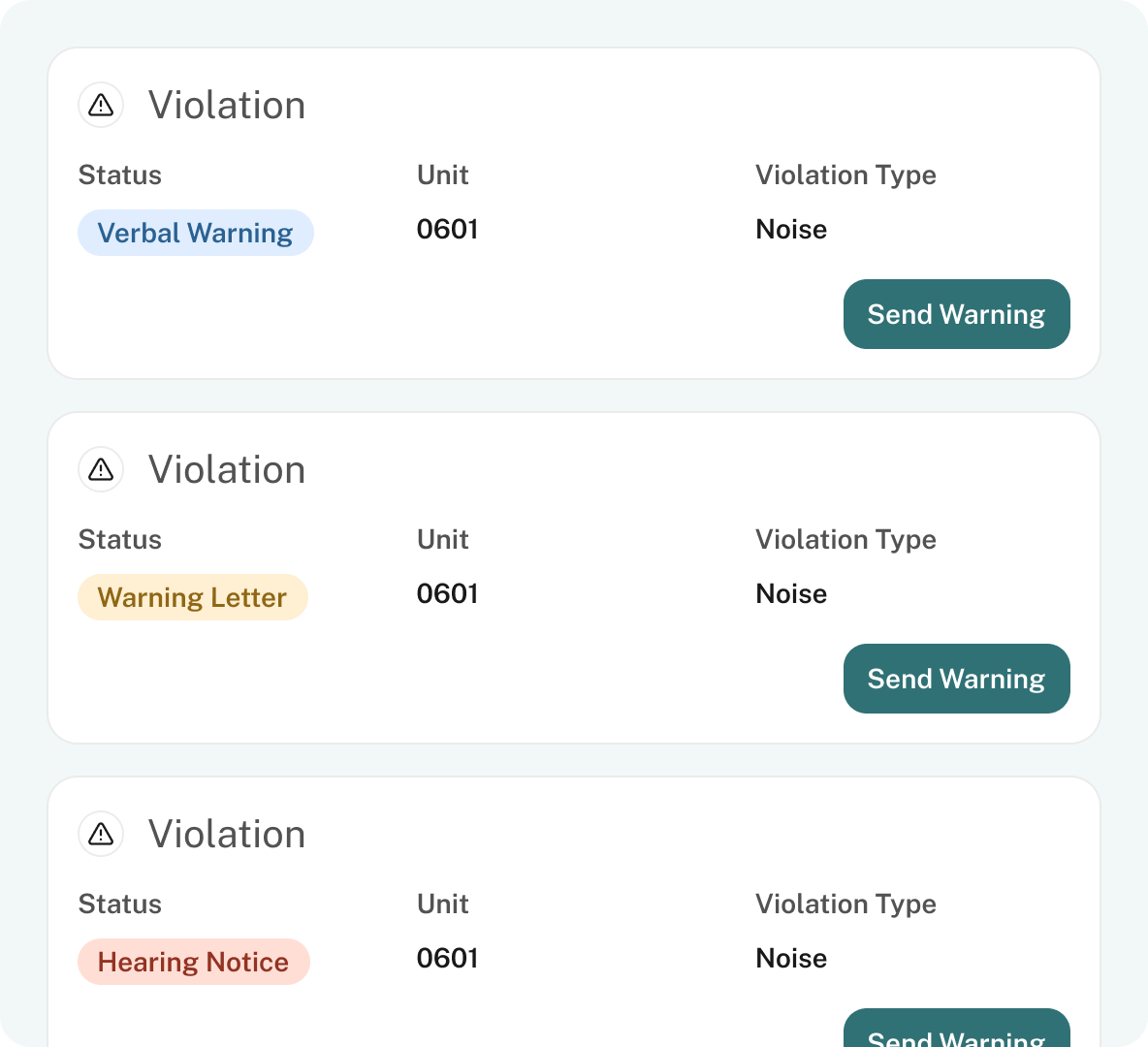Click warning triangle icon on Hearing Notice card
The width and height of the screenshot is (1148, 1047).
(101, 834)
